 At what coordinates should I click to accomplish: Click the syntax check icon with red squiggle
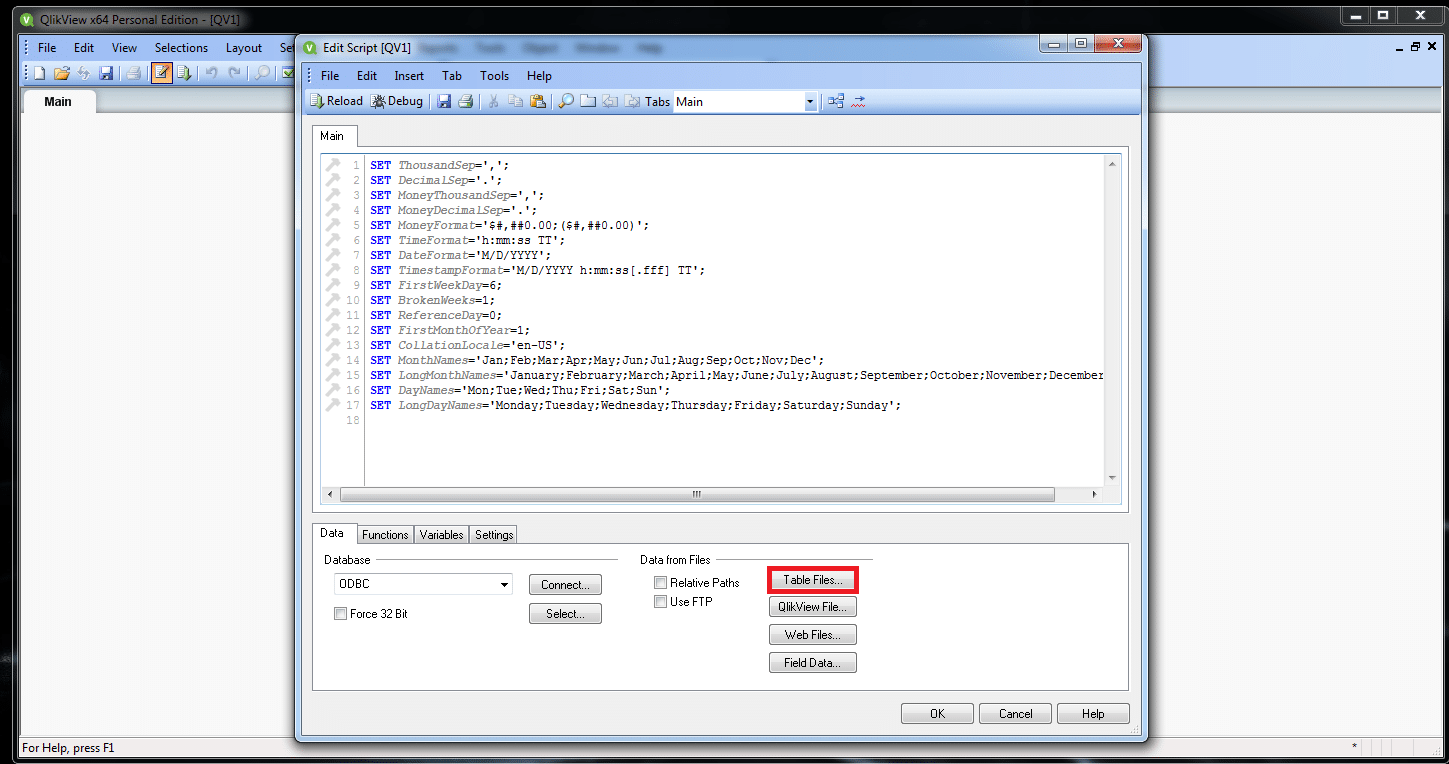[x=858, y=101]
